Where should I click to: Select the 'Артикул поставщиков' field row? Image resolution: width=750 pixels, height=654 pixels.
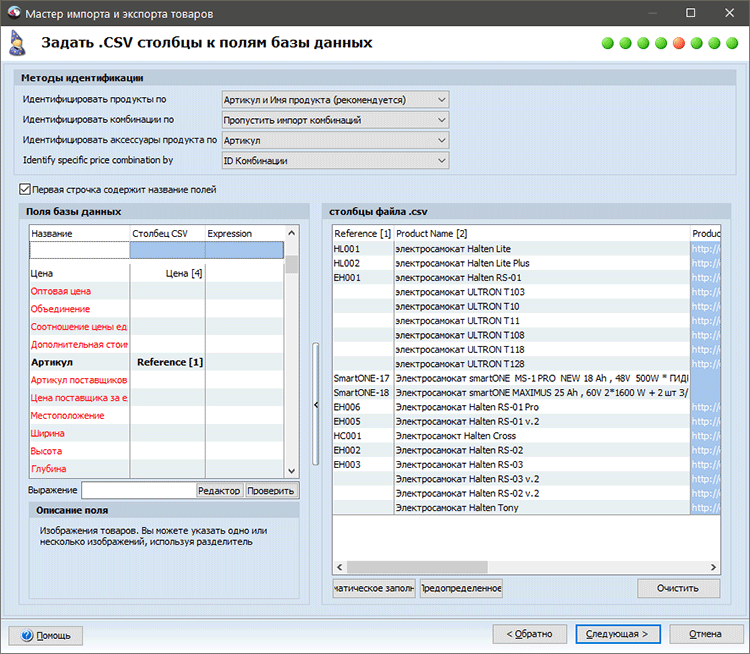coord(156,380)
